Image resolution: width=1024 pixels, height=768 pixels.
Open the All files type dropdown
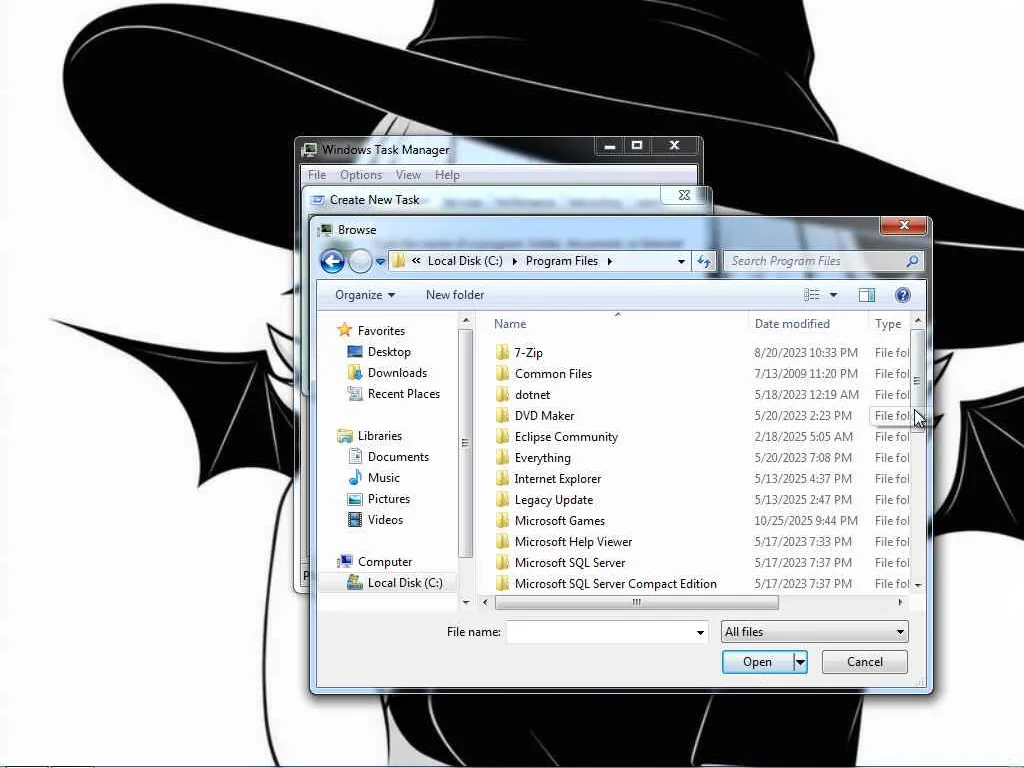pyautogui.click(x=814, y=632)
